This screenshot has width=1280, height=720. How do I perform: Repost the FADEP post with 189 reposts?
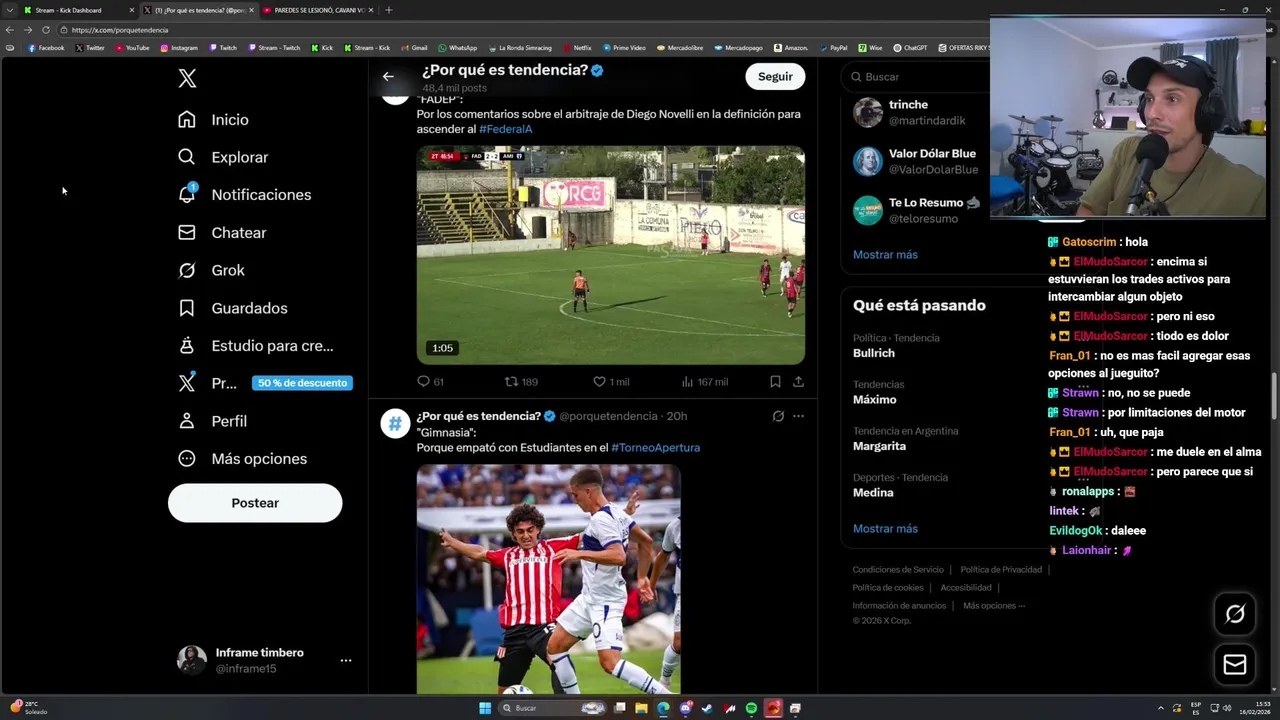tap(521, 382)
